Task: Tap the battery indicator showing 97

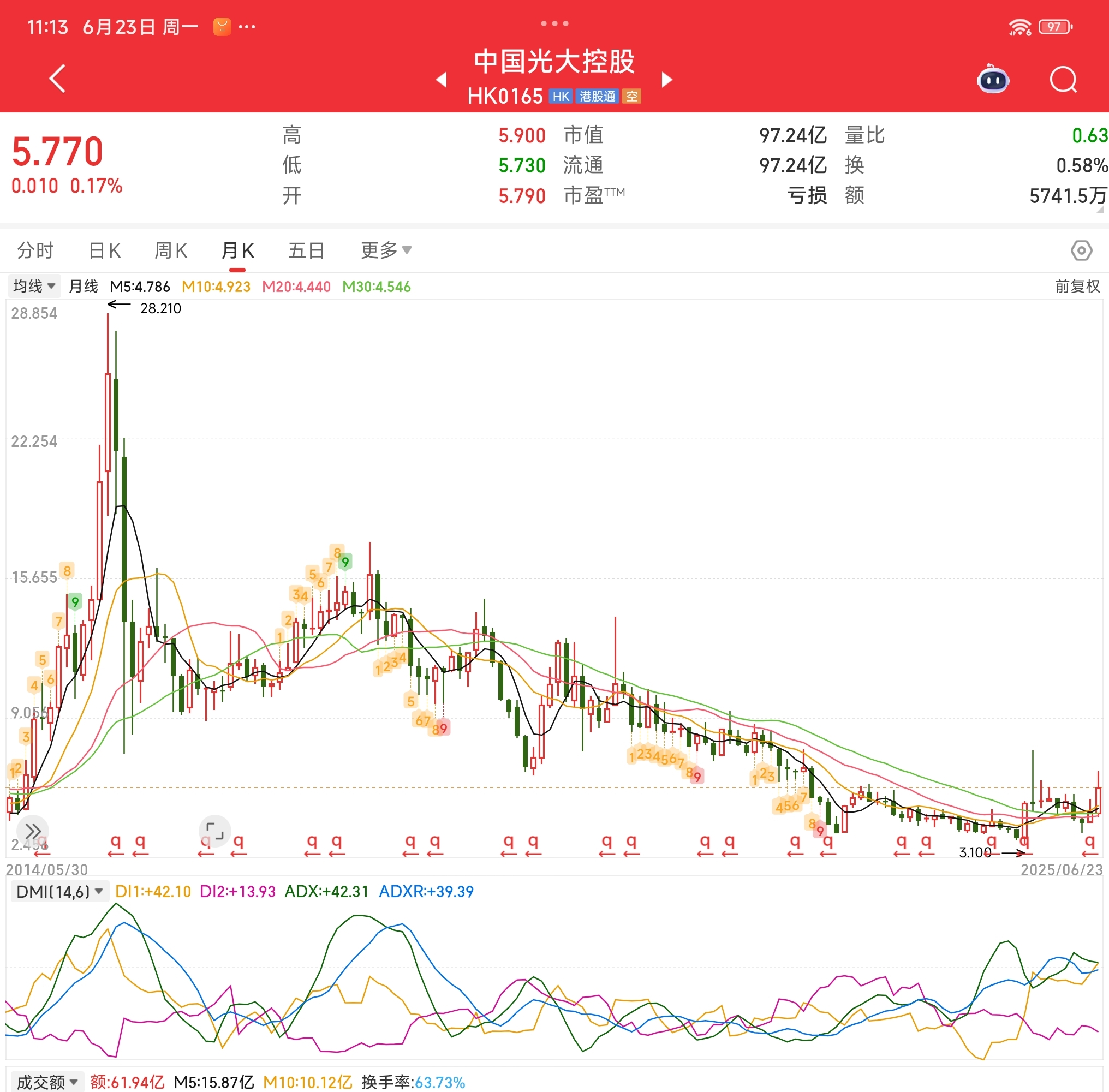Action: pos(1056,27)
